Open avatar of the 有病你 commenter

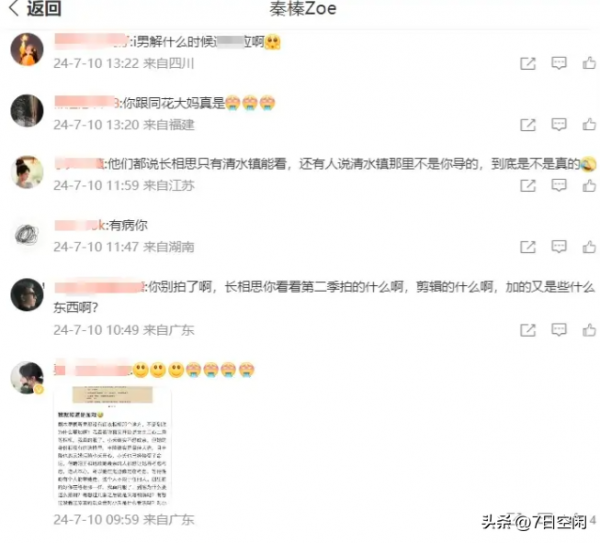[x=27, y=234]
